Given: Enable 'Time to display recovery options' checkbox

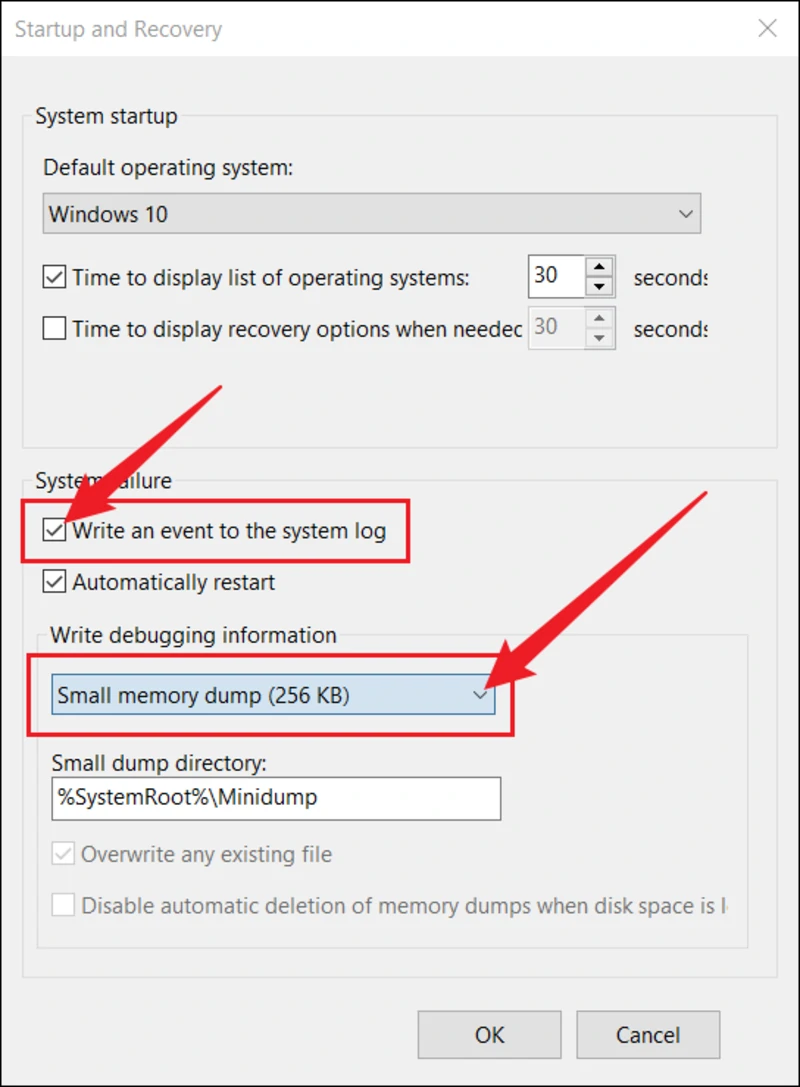Looking at the screenshot, I should (x=55, y=328).
